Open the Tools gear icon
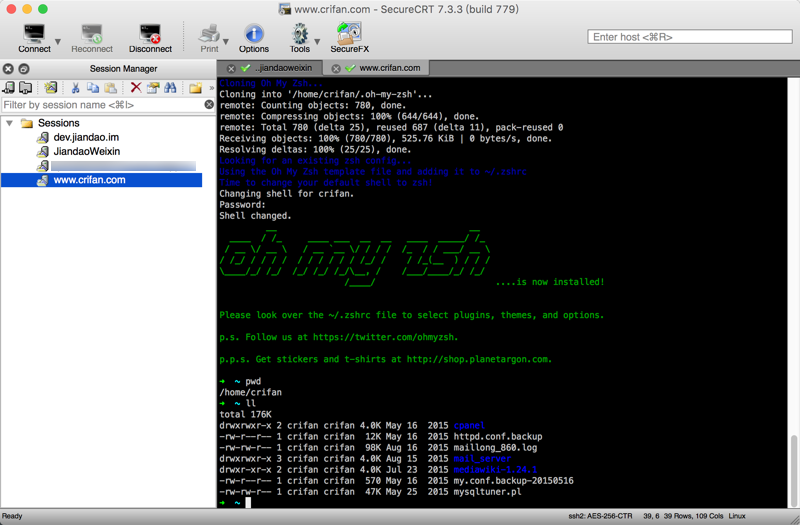Image resolution: width=800 pixels, height=525 pixels. click(x=299, y=34)
